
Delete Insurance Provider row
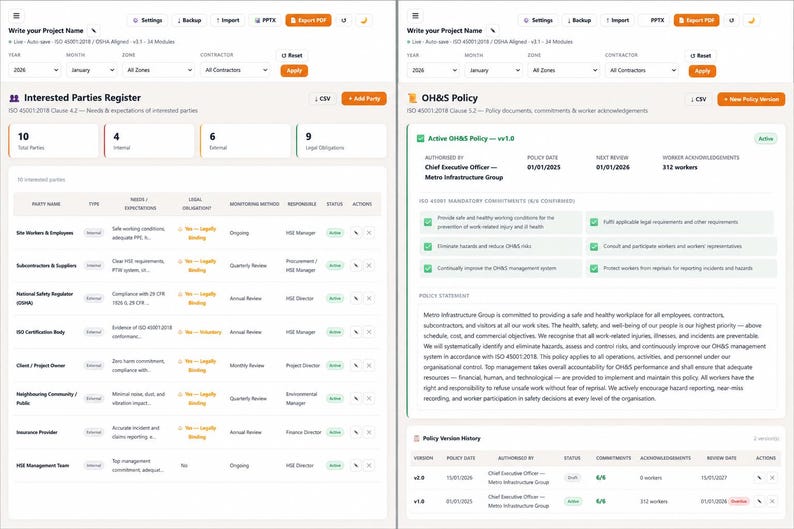pos(369,432)
